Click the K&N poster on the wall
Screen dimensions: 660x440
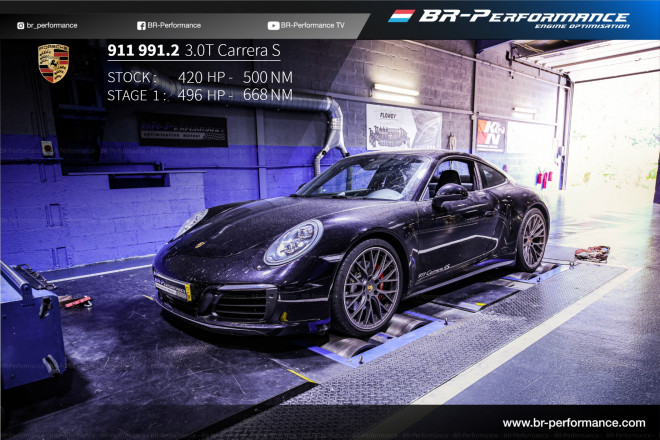(491, 135)
